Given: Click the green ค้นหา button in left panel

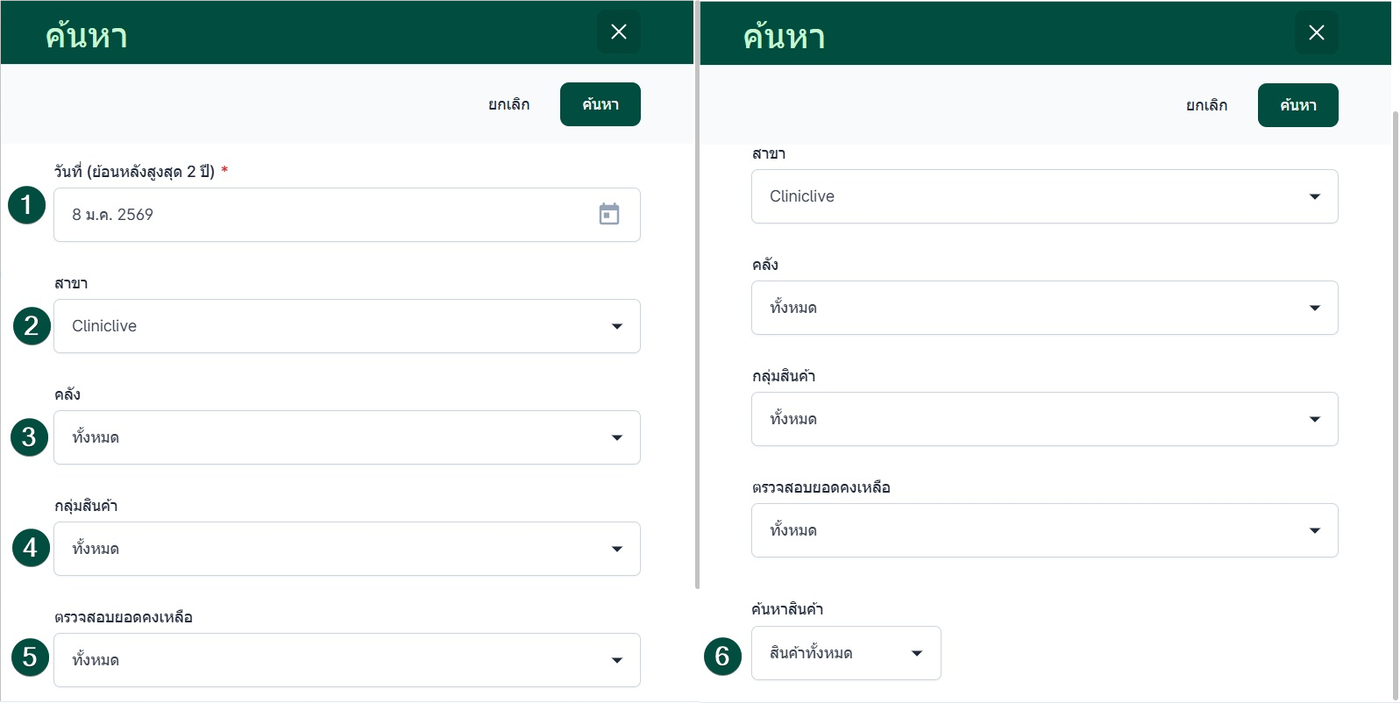Looking at the screenshot, I should [600, 104].
